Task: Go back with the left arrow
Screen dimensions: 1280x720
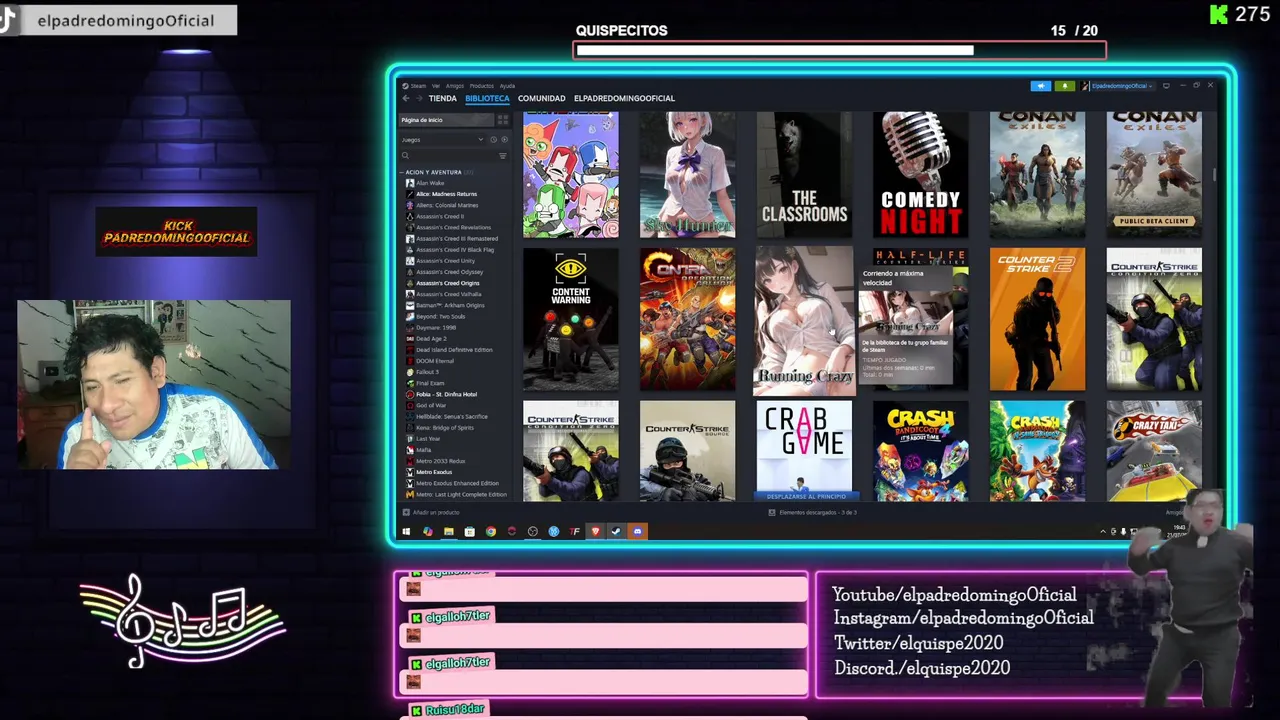Action: click(x=406, y=98)
